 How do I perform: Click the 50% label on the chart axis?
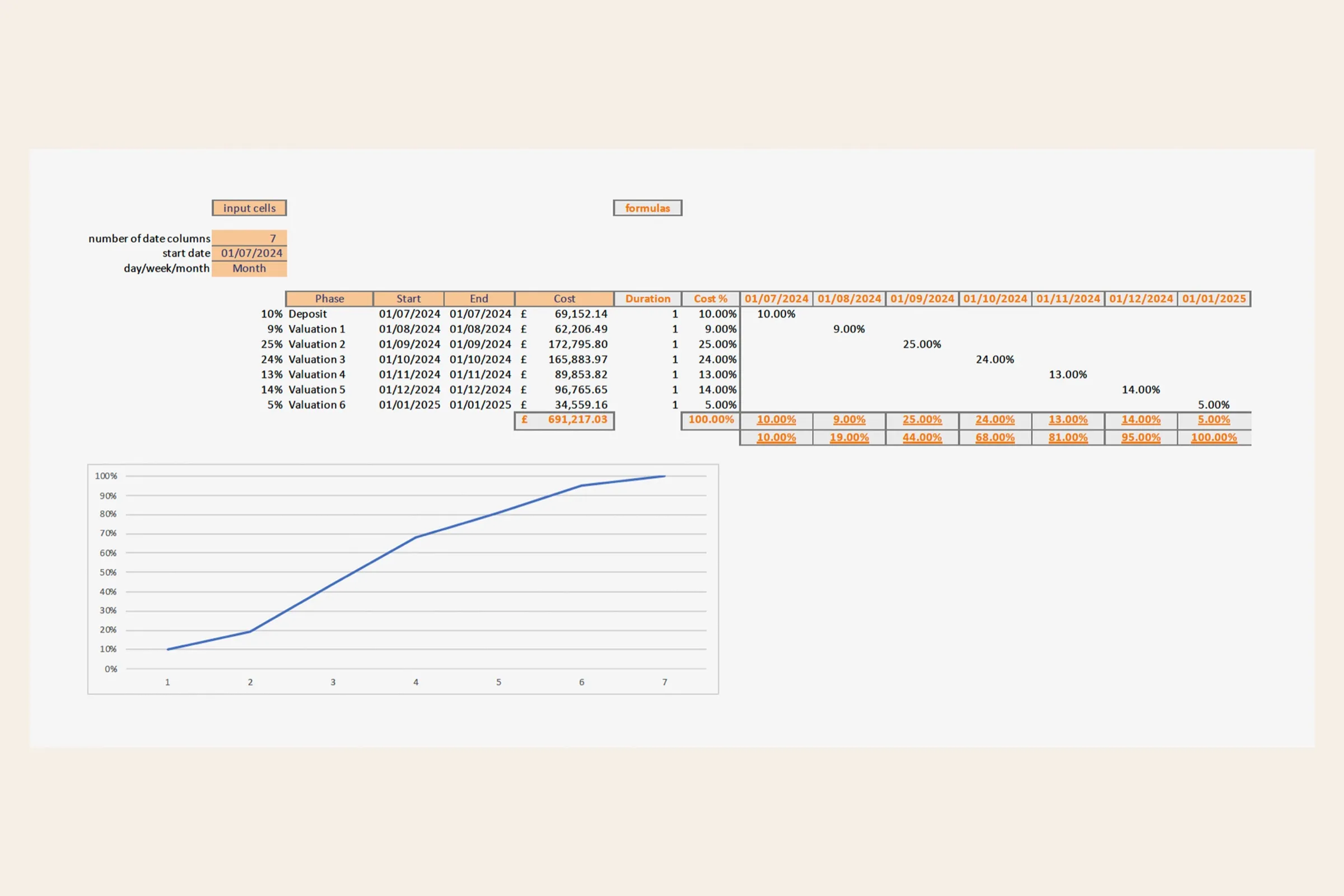[x=108, y=572]
